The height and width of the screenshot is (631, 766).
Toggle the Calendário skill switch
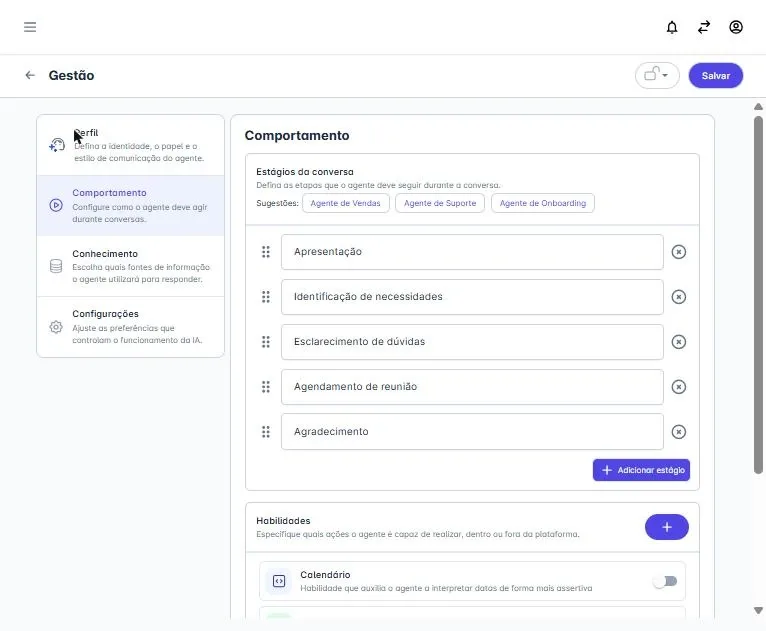coord(665,581)
